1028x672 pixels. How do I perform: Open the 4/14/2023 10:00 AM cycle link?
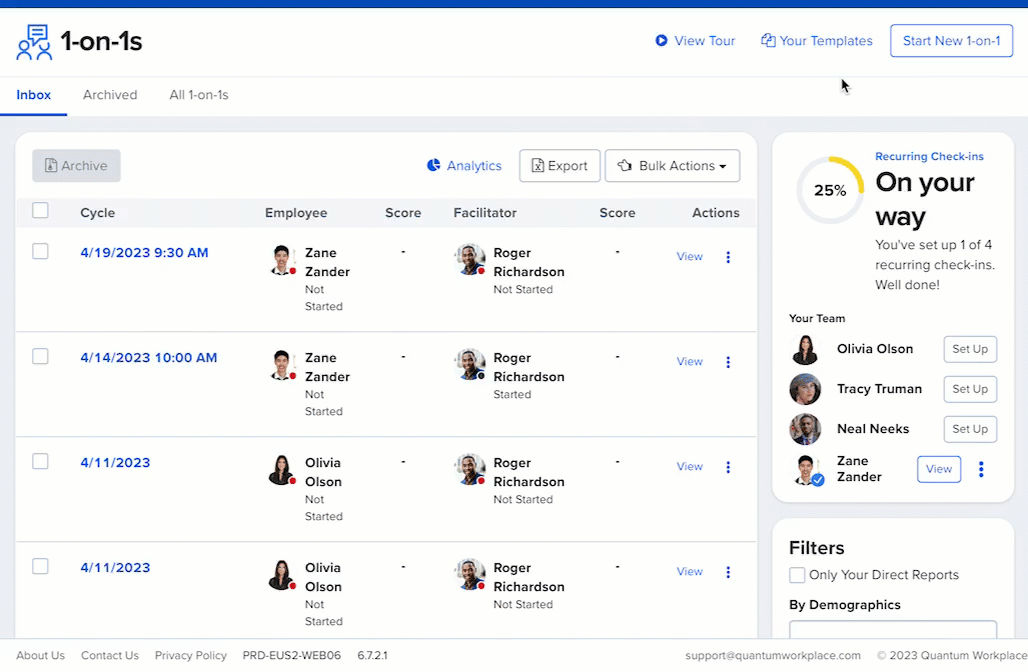click(149, 358)
